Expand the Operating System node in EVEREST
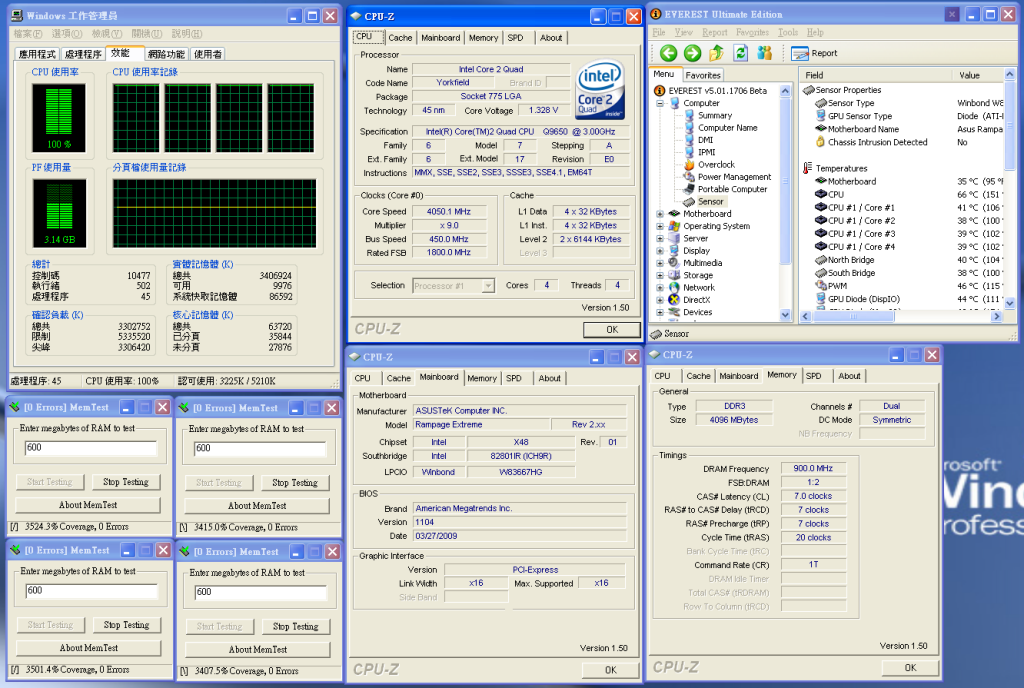The image size is (1024, 688). (660, 227)
